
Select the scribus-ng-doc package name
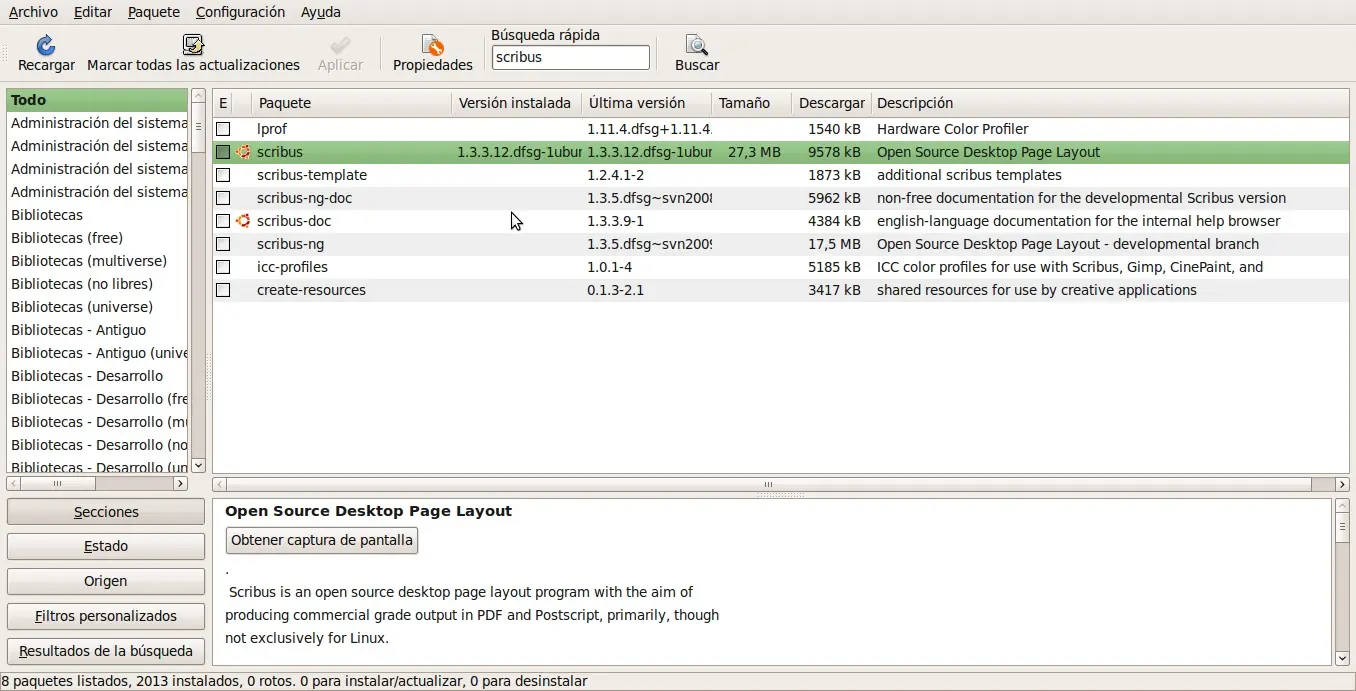tap(304, 198)
